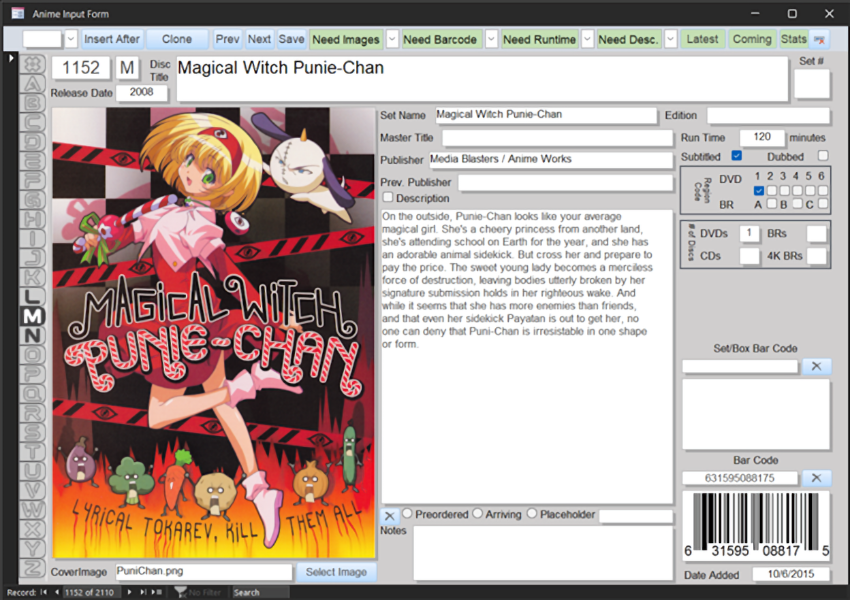Screen dimensions: 850x600
Task: Go to last record in navigator
Action: 143,592
